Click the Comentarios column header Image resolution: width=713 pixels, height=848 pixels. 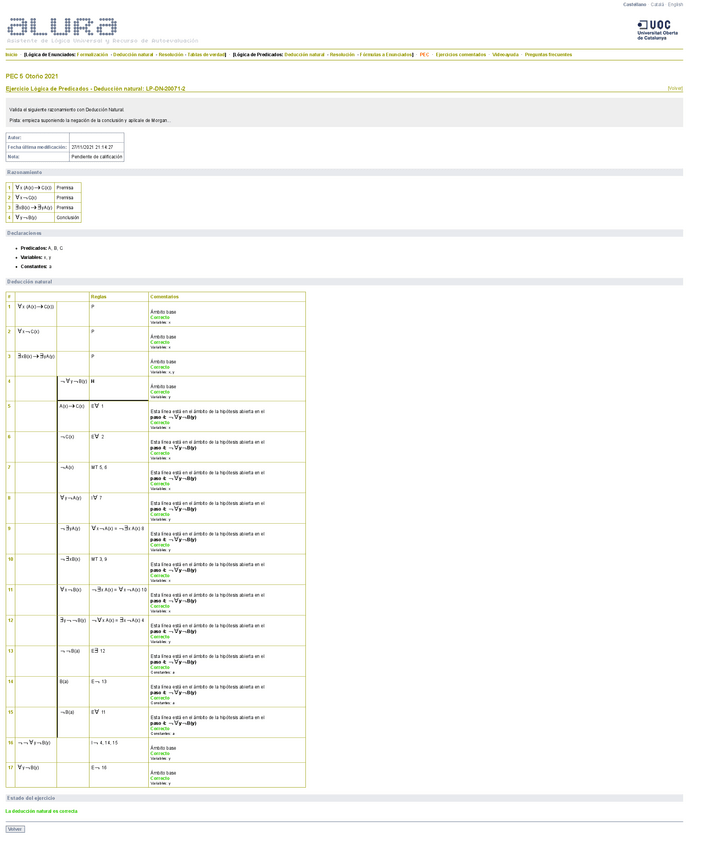(x=164, y=297)
